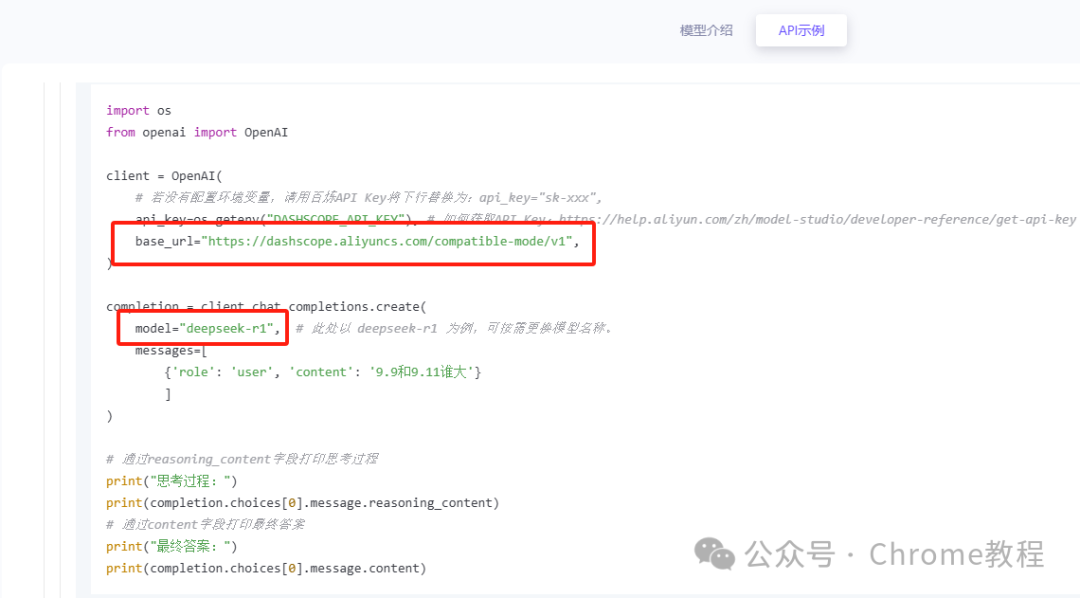The width and height of the screenshot is (1080, 598).
Task: Click the 'import os' code line
Action: [138, 110]
